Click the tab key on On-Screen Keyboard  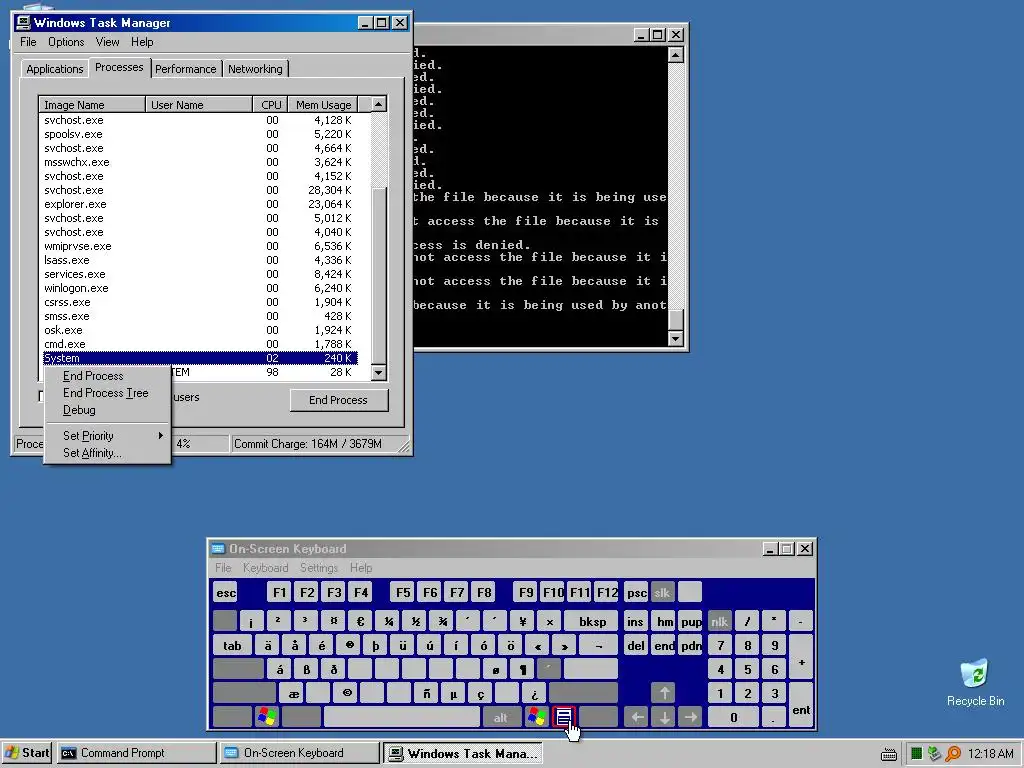click(232, 645)
